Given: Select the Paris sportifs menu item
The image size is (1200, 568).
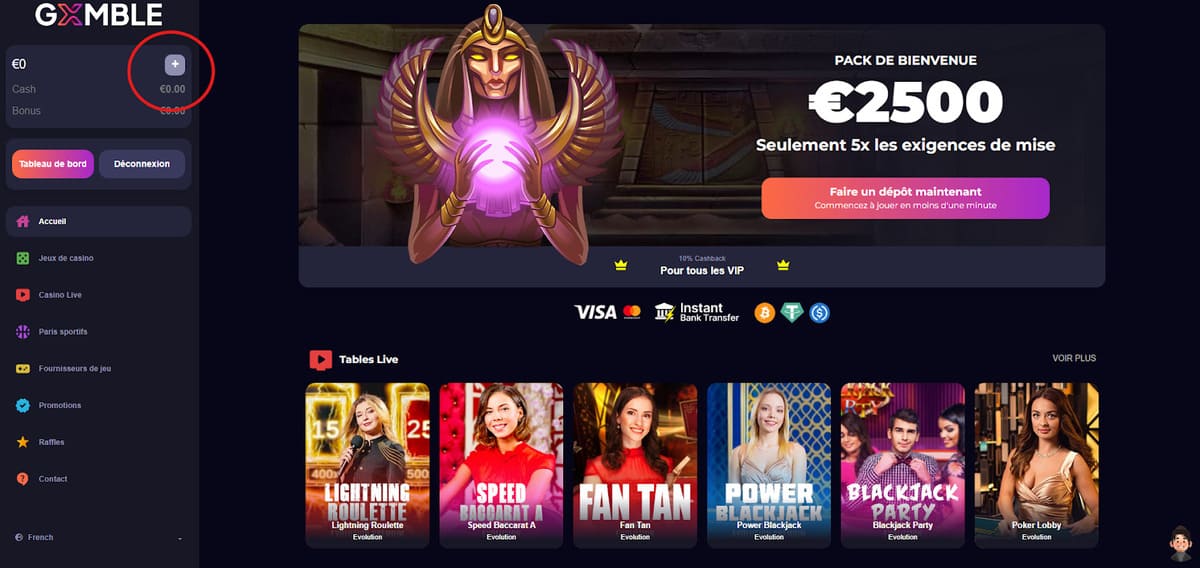Looking at the screenshot, I should [x=99, y=332].
